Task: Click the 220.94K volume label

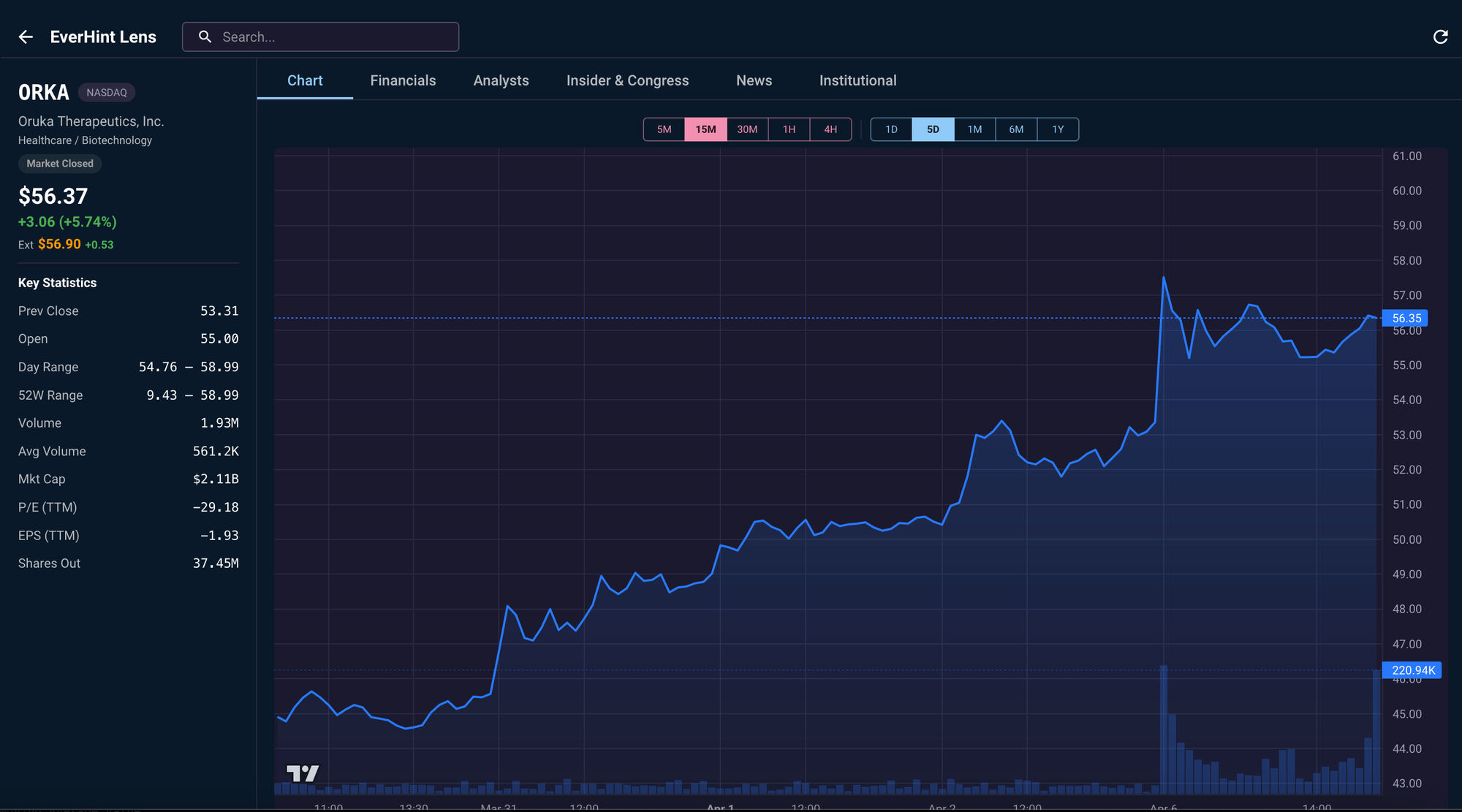Action: (x=1412, y=670)
